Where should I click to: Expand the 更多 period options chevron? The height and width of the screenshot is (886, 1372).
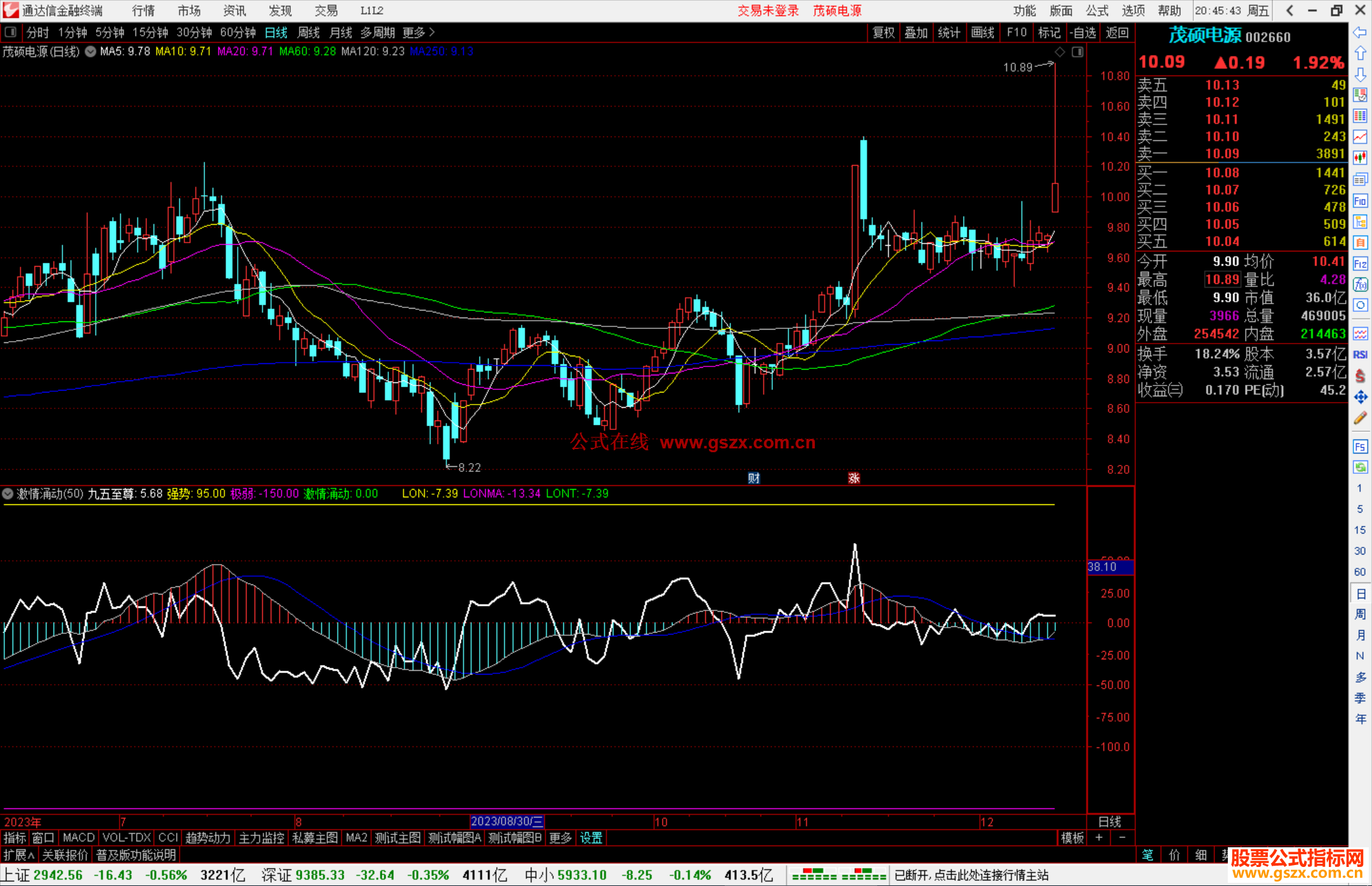coord(433,32)
